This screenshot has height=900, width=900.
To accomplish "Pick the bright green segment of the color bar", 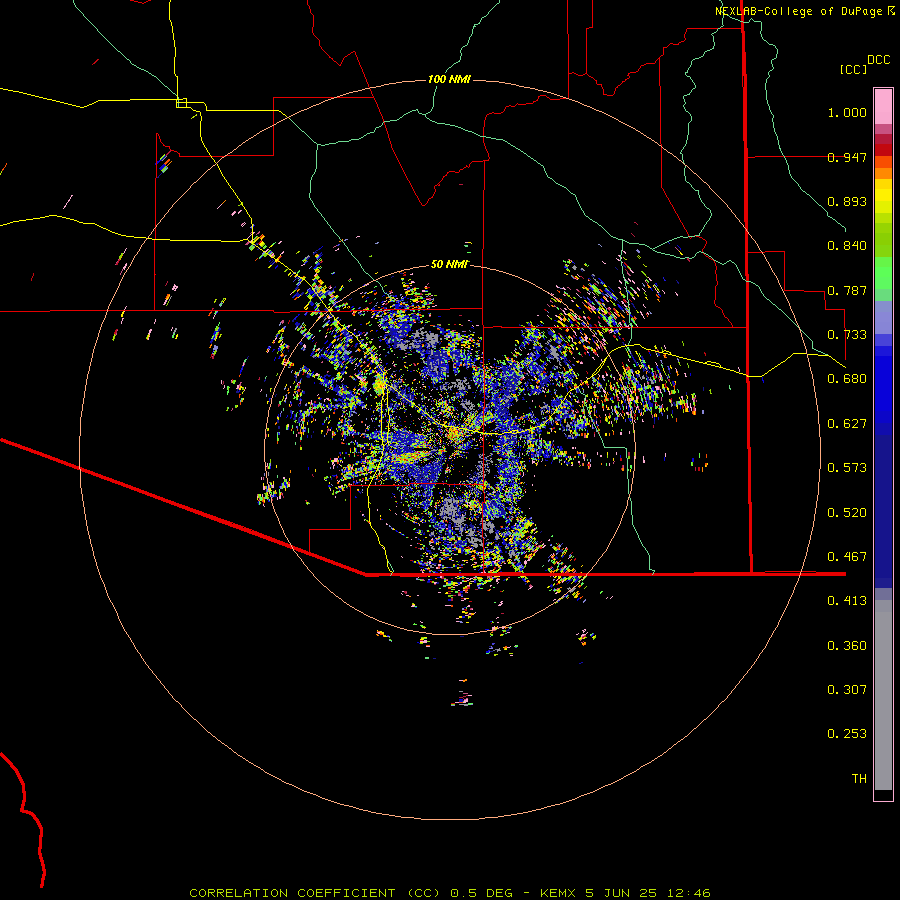I will [883, 273].
